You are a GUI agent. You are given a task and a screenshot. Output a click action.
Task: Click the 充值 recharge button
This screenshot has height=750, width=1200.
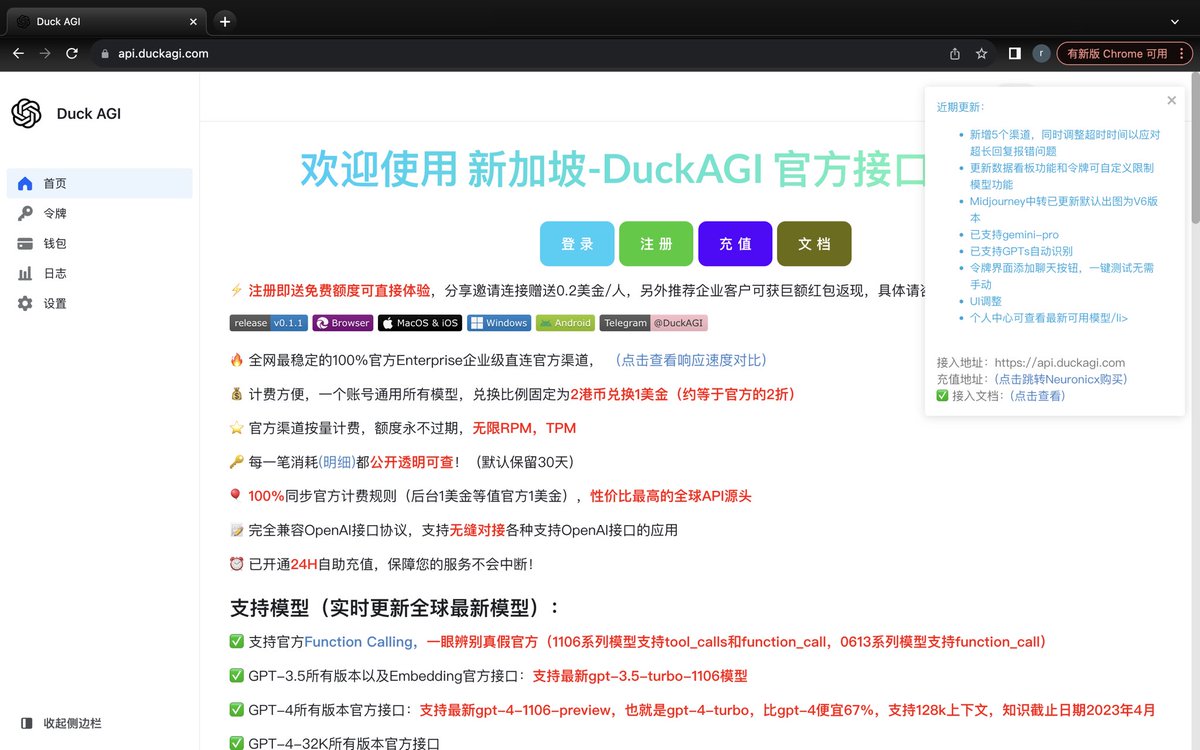pos(735,244)
